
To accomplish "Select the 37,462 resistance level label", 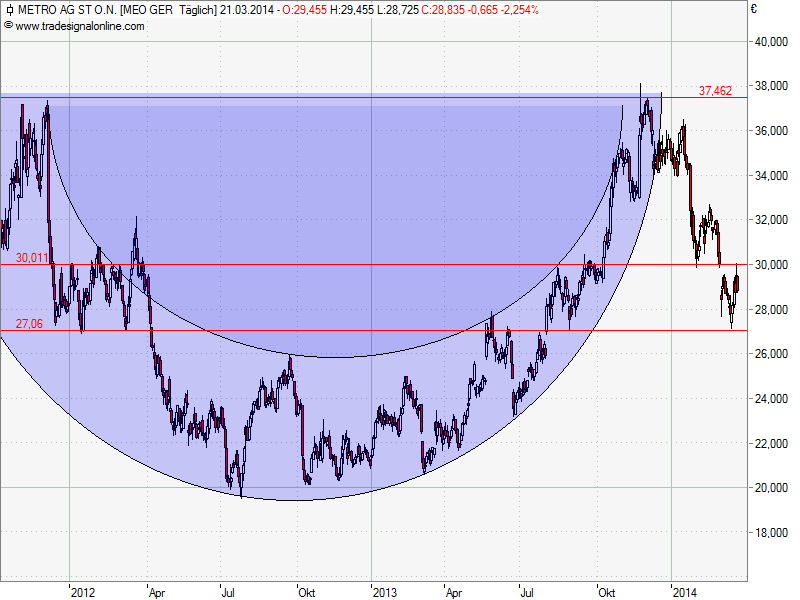I will point(715,90).
